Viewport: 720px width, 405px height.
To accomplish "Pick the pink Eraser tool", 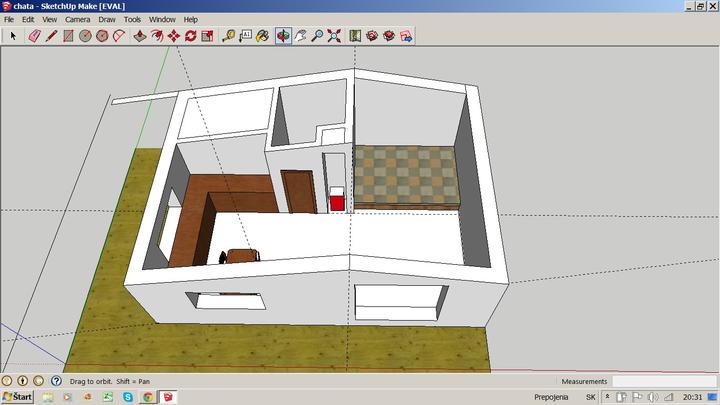I will point(33,36).
